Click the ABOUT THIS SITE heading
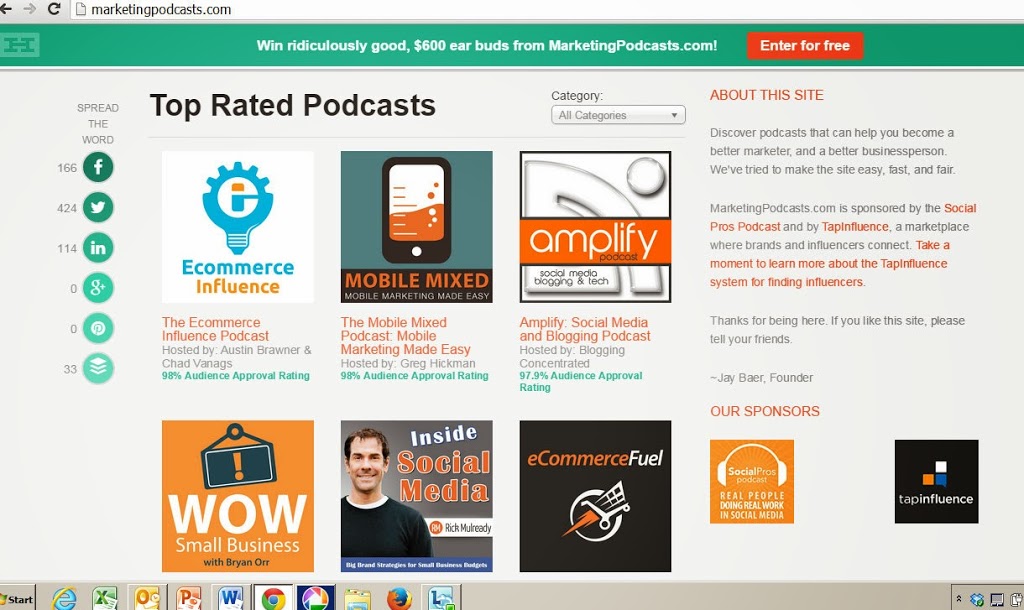Viewport: 1024px width, 610px height. [767, 95]
